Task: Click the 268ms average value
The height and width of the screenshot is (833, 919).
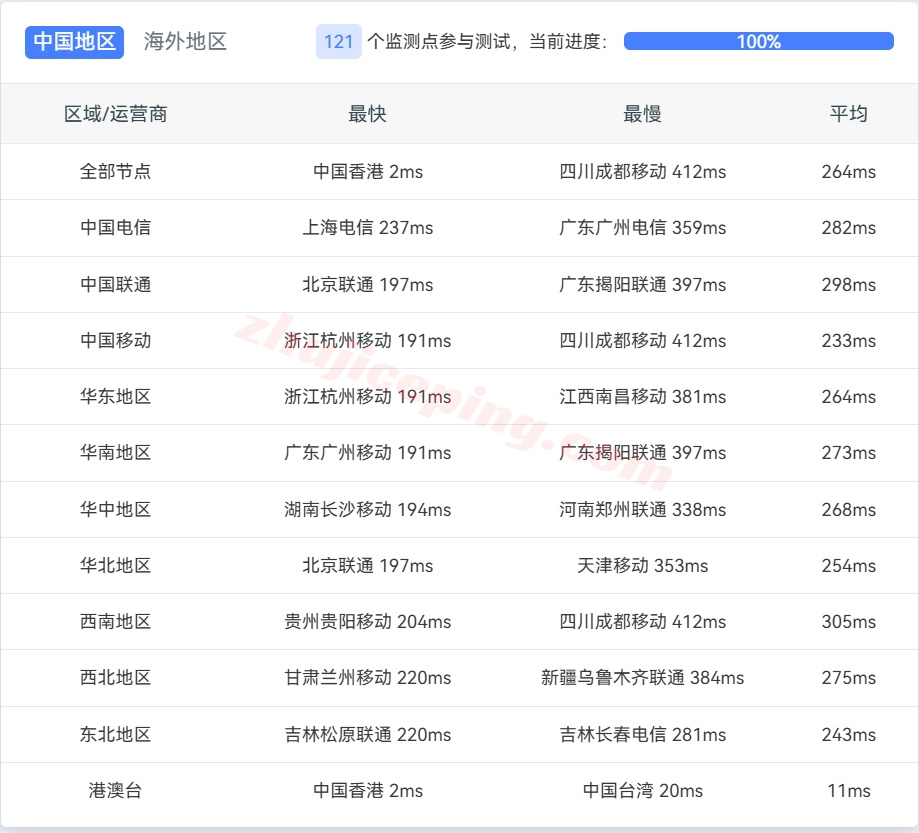Action: coord(849,509)
